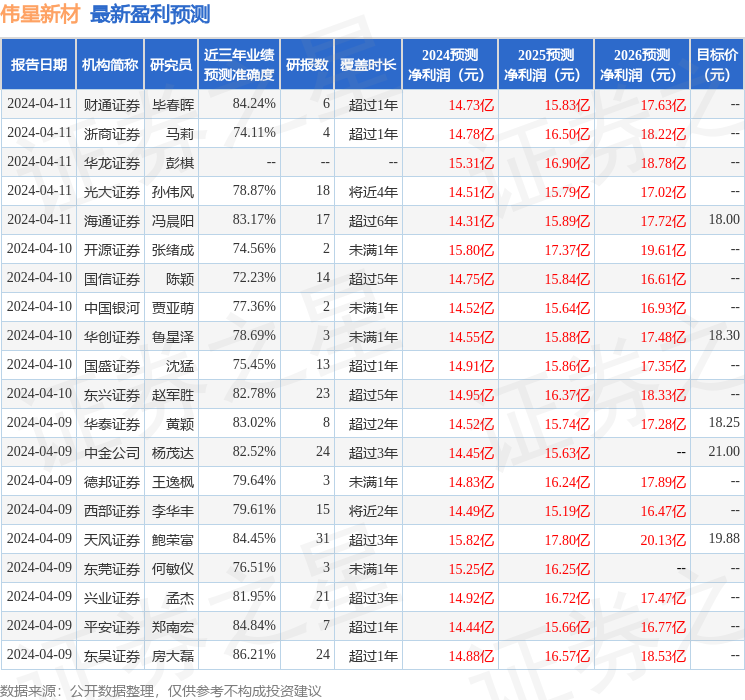Select the 海通证券 institution cell
The height and width of the screenshot is (700, 745).
pos(112,221)
